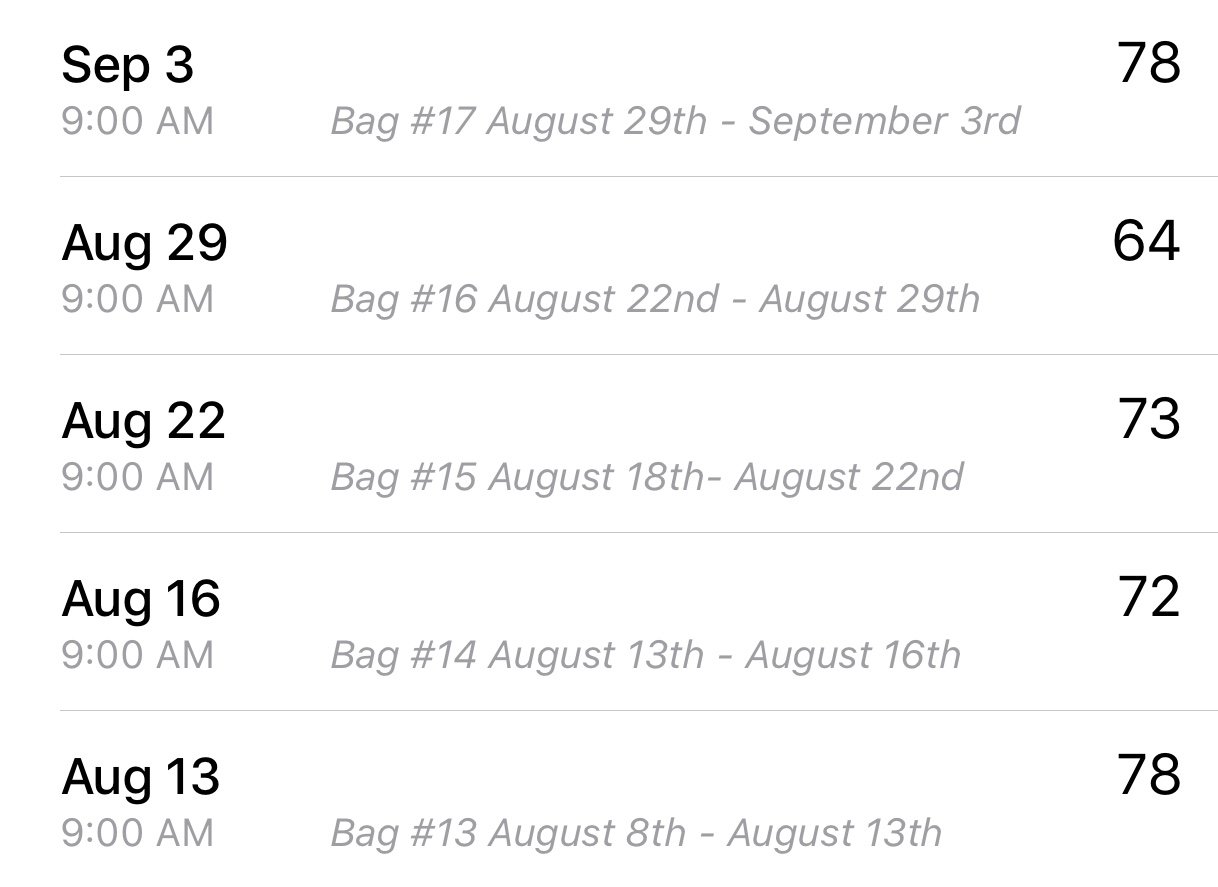This screenshot has height=887, width=1218.
Task: Click the value 72 for Aug 16
Action: point(1149,597)
